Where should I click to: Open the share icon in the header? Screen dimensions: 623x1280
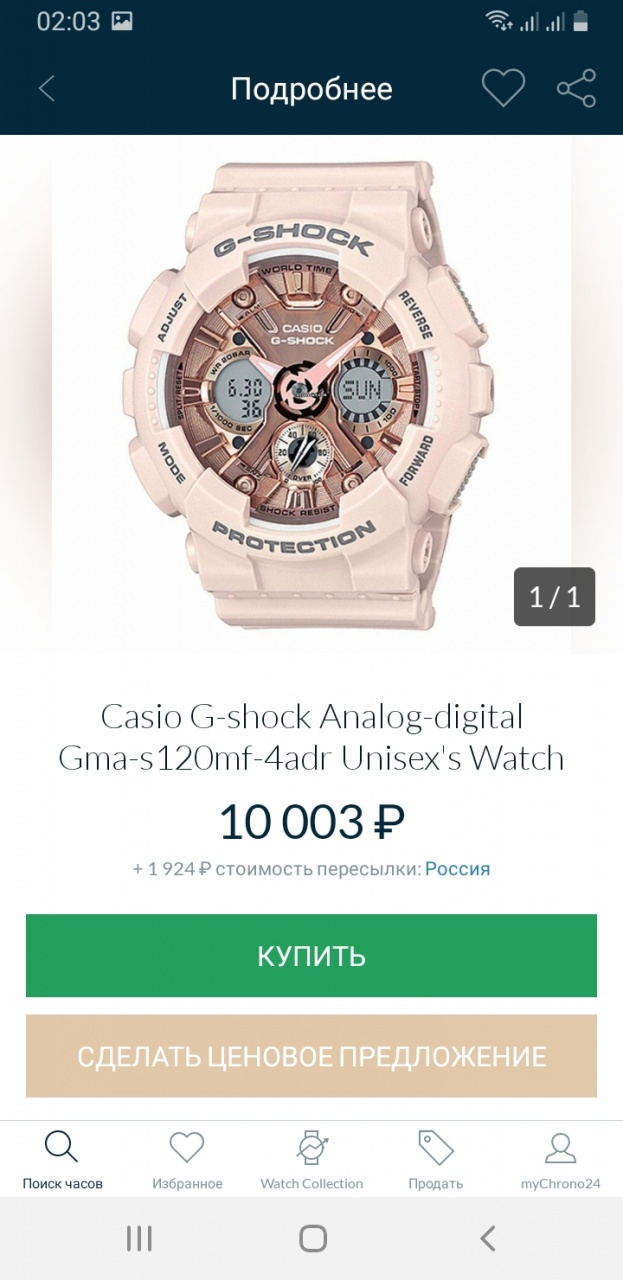576,89
